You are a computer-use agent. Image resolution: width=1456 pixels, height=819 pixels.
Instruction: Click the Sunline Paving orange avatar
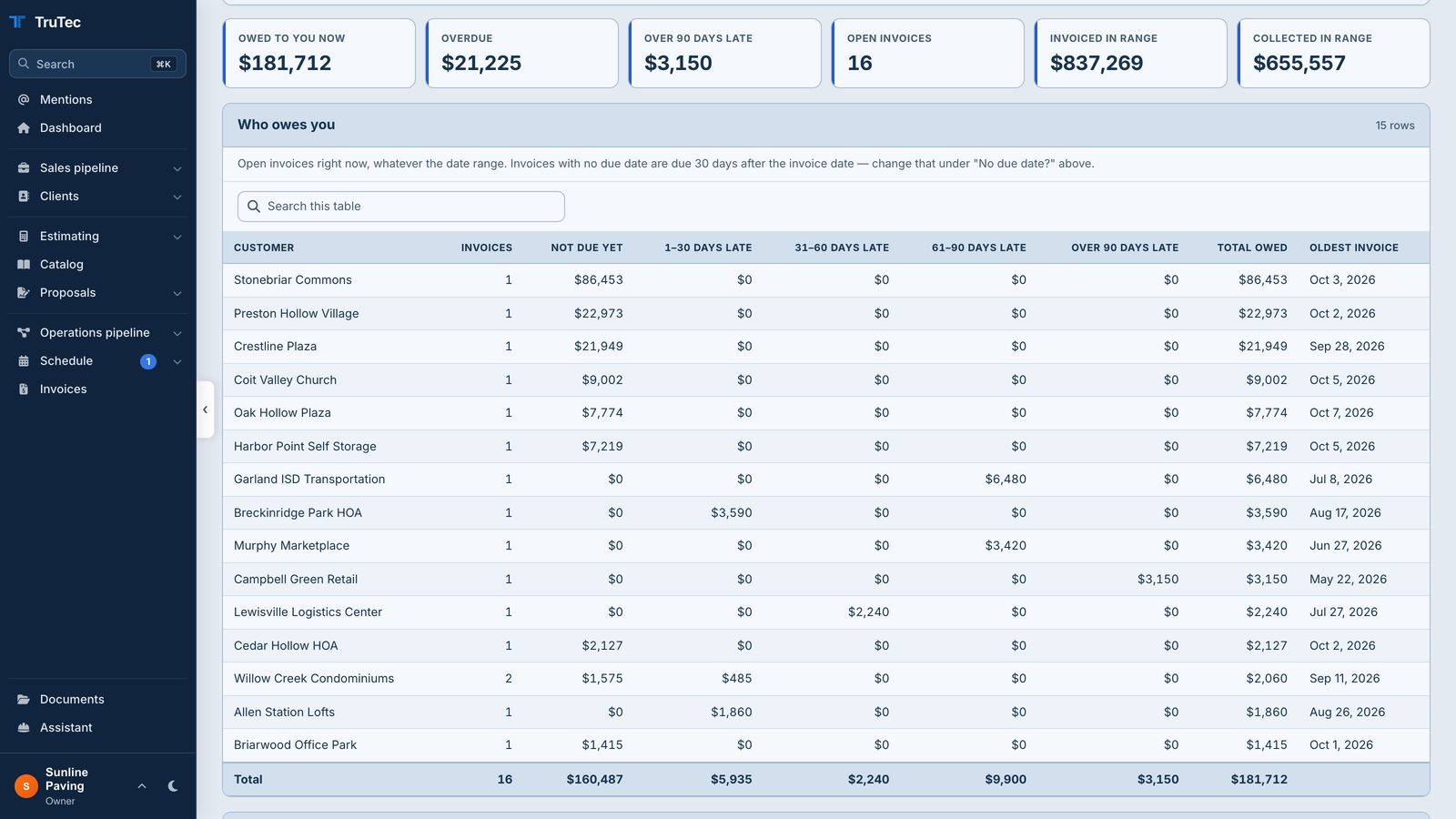(26, 786)
